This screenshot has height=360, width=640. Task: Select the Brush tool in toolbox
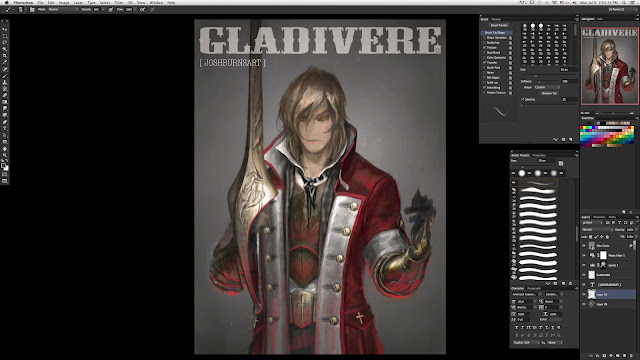tap(4, 76)
